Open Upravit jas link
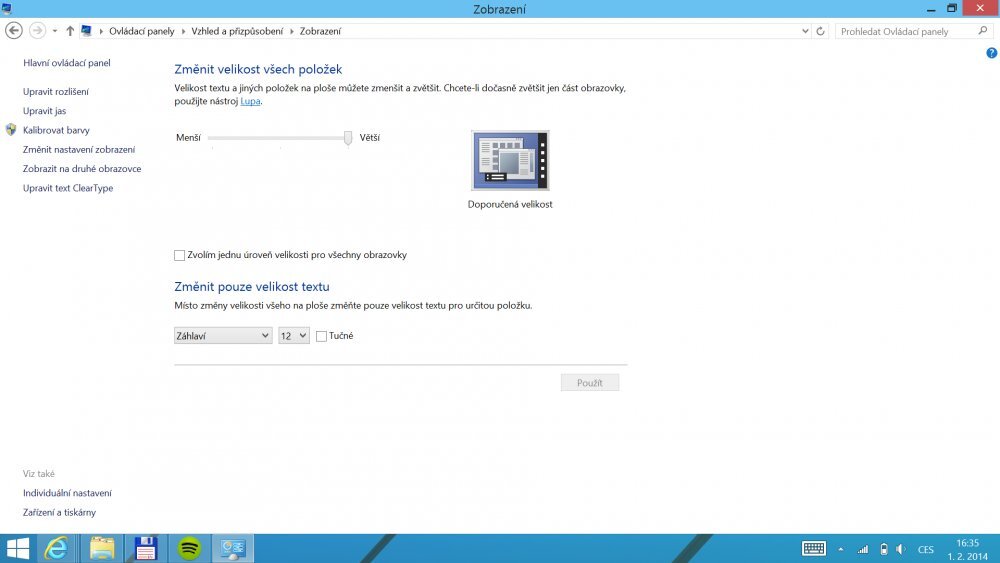Viewport: 1000px width, 563px height. click(x=45, y=111)
